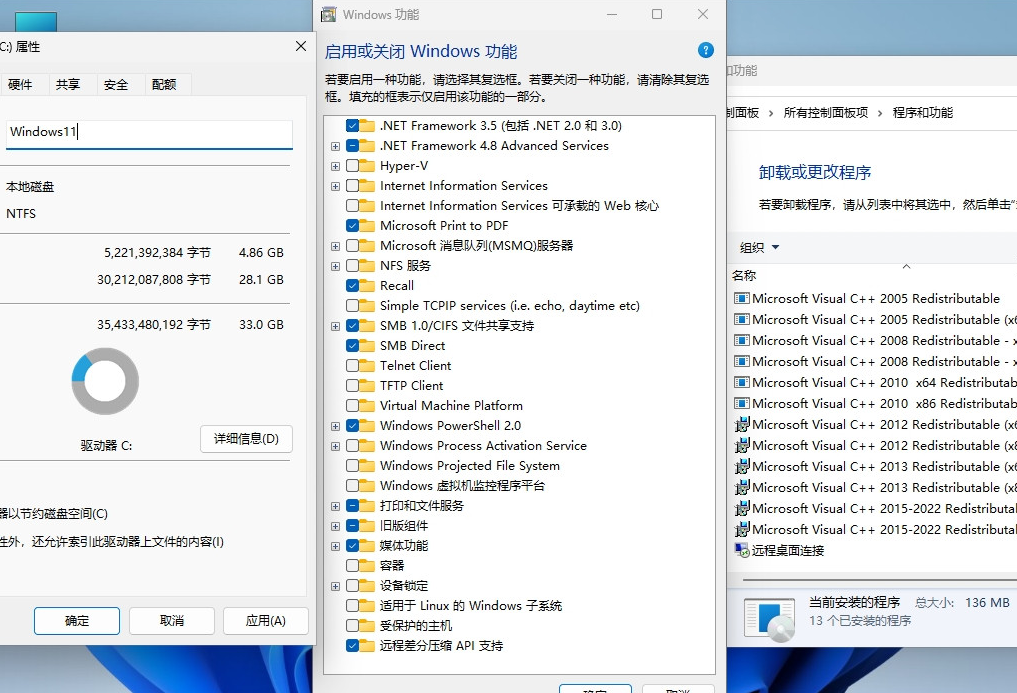Image resolution: width=1017 pixels, height=693 pixels.
Task: Click the folder icon beside Recall
Action: [367, 286]
